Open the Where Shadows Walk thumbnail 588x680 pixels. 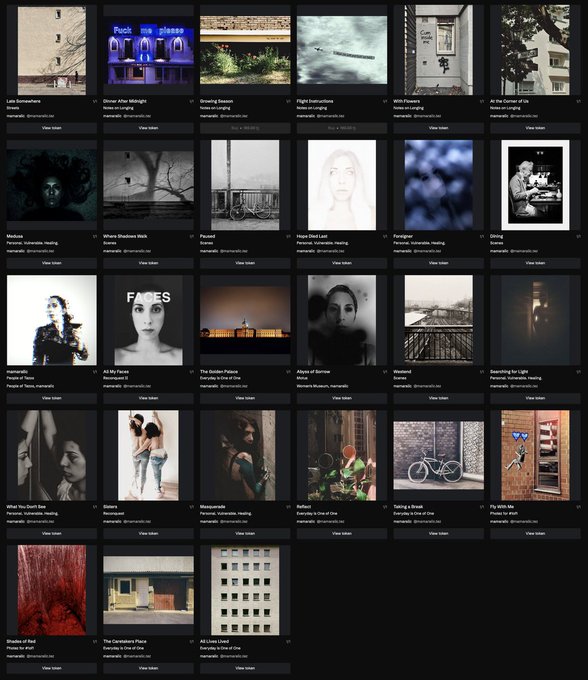click(x=148, y=185)
